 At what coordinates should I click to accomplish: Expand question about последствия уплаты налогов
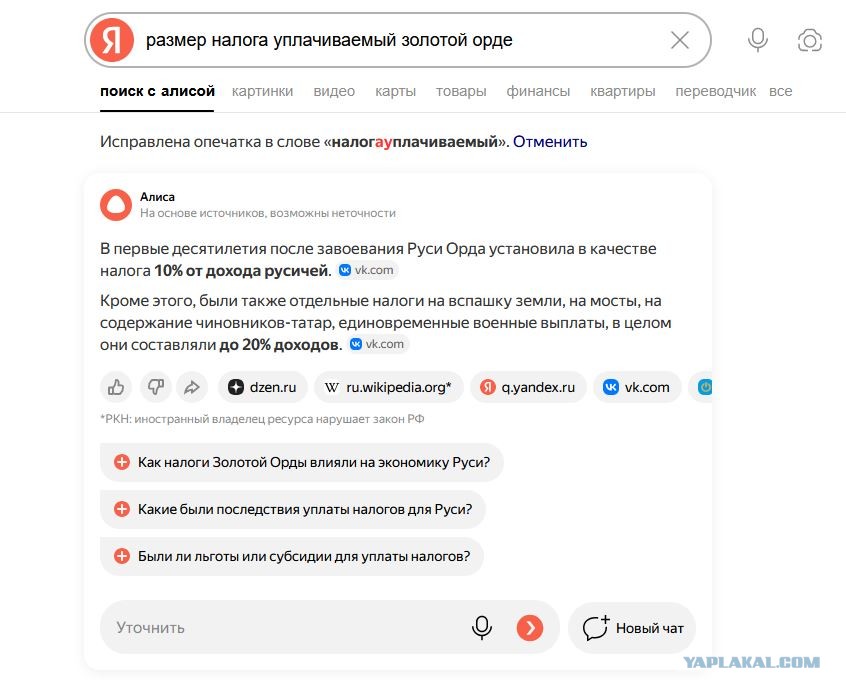pyautogui.click(x=293, y=509)
